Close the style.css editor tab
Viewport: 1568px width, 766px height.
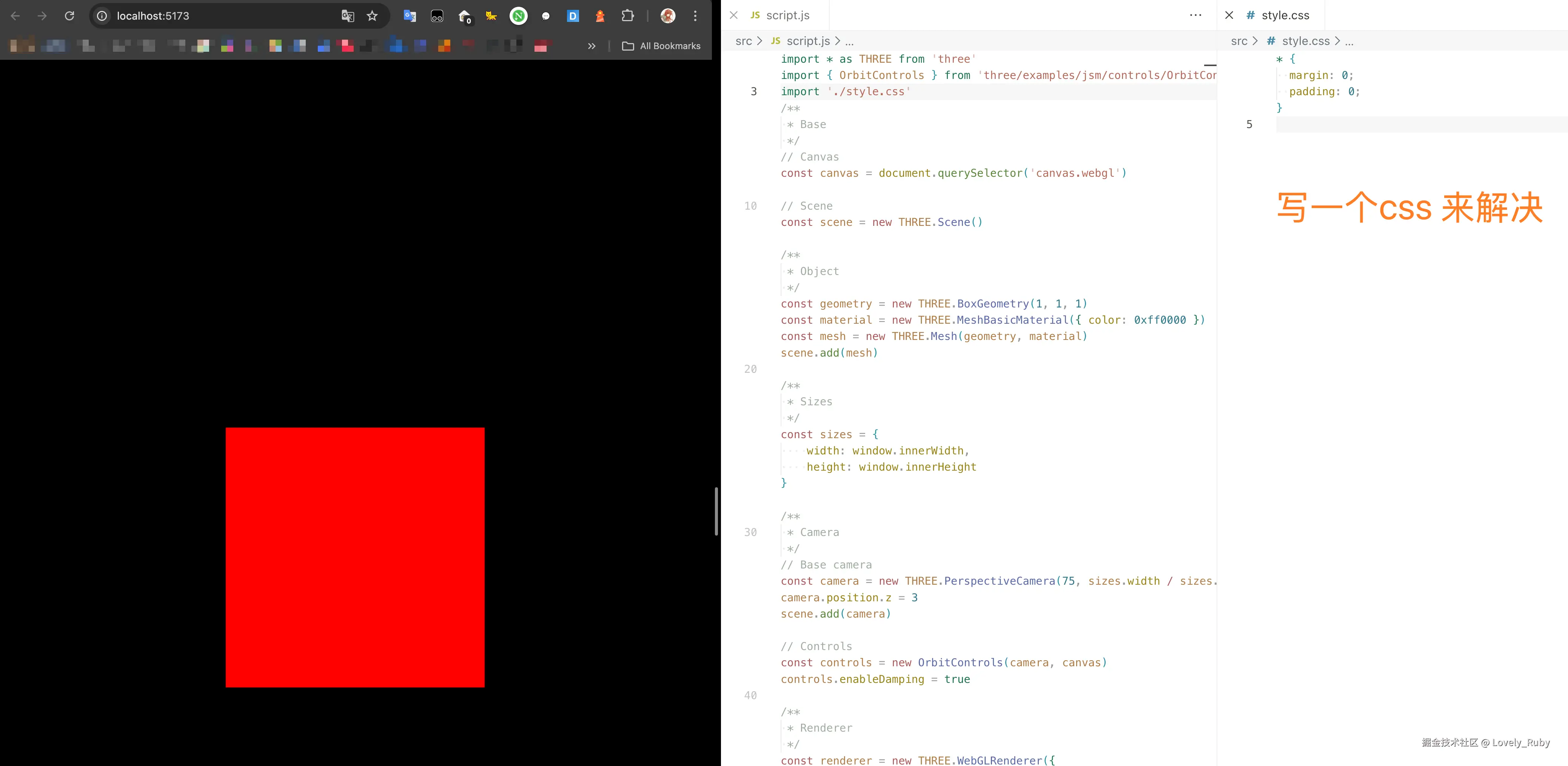tap(1229, 15)
